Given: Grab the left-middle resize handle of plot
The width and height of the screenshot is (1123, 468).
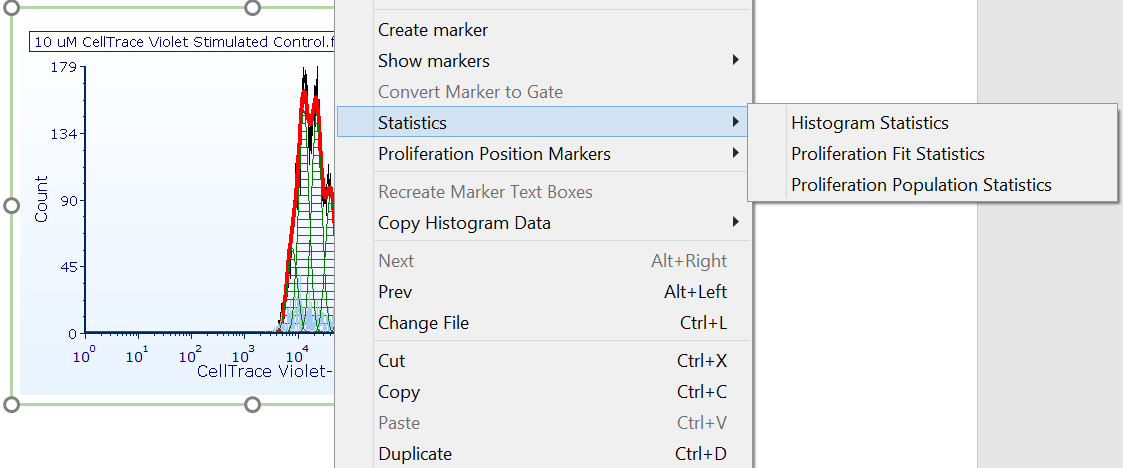Looking at the screenshot, I should click(12, 205).
